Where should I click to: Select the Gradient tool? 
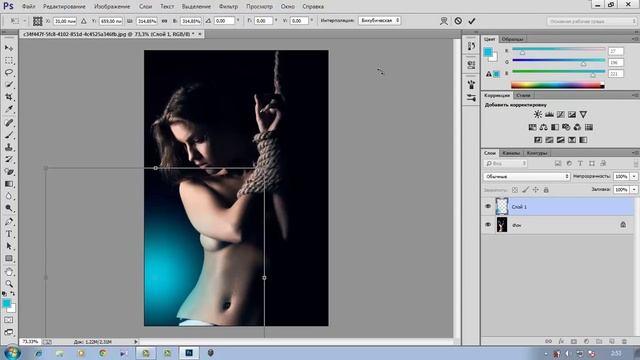coord(9,184)
